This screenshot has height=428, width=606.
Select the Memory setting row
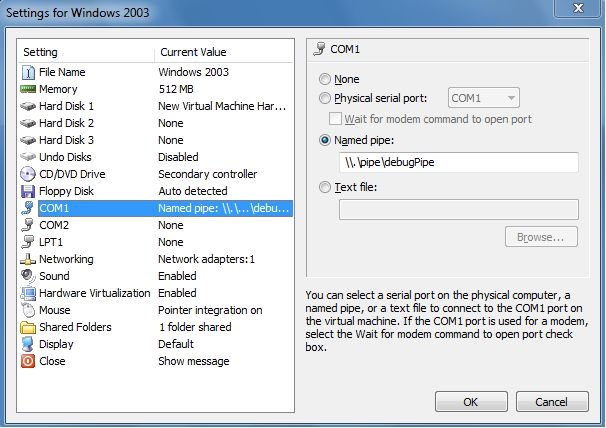(155, 89)
